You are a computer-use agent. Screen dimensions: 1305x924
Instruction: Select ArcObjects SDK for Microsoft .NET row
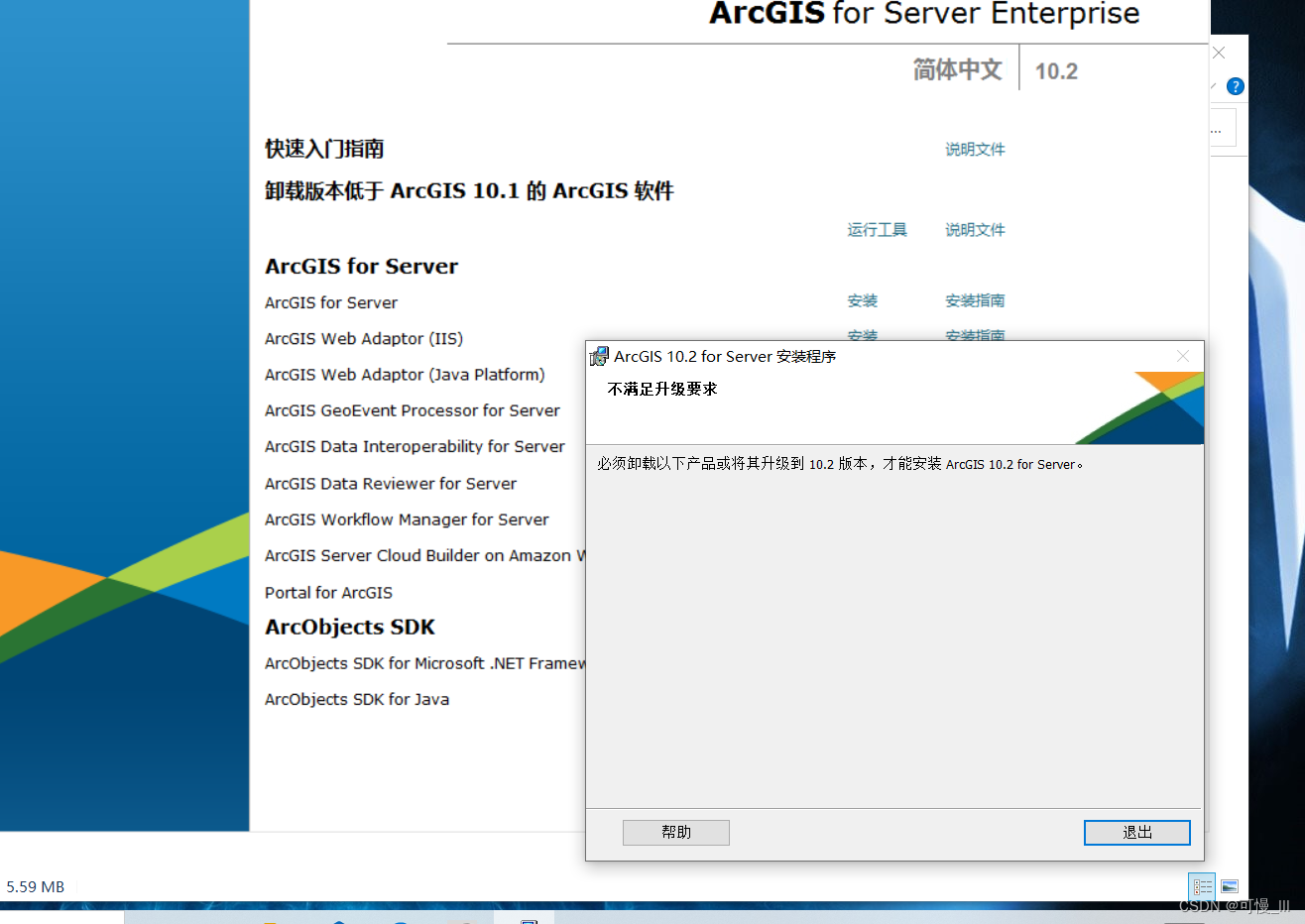pyautogui.click(x=424, y=663)
